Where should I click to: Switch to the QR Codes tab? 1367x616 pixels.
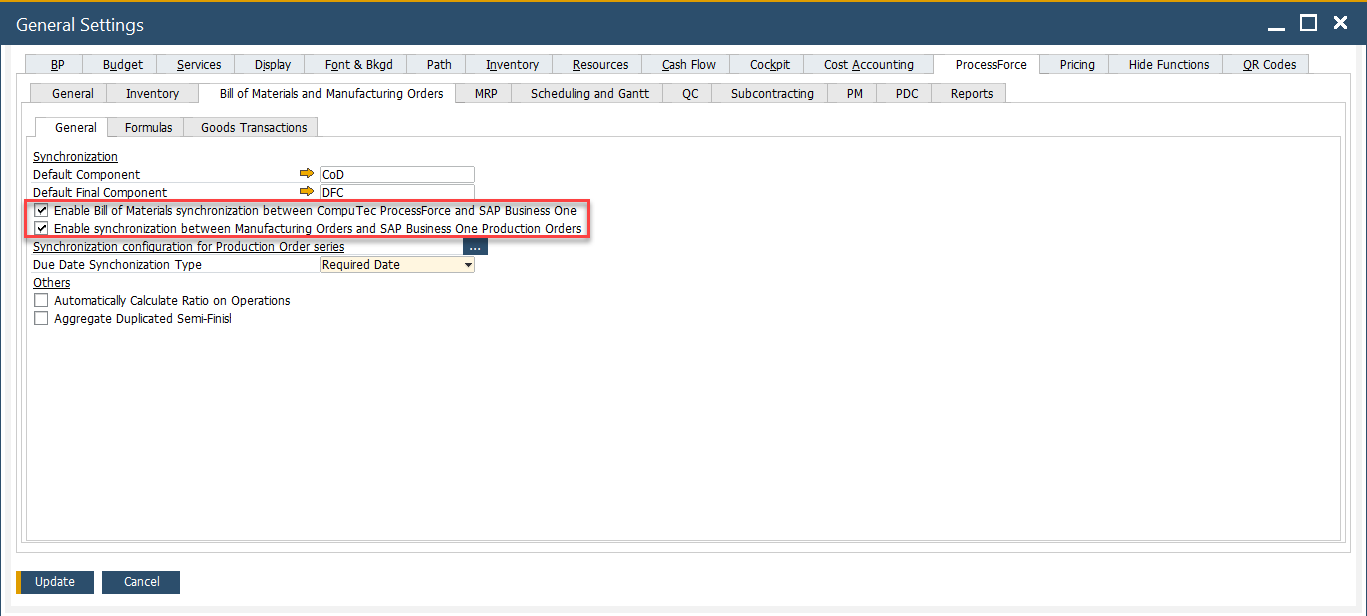coord(1269,65)
